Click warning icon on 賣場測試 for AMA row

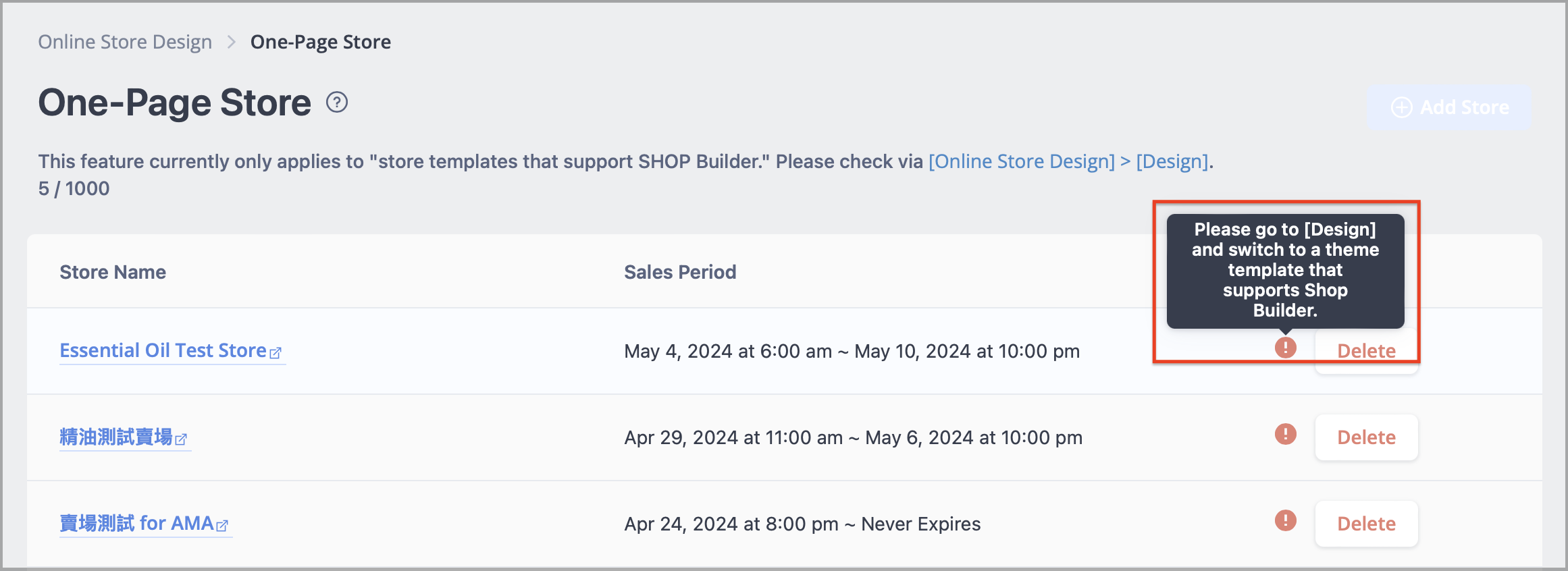pos(1285,521)
